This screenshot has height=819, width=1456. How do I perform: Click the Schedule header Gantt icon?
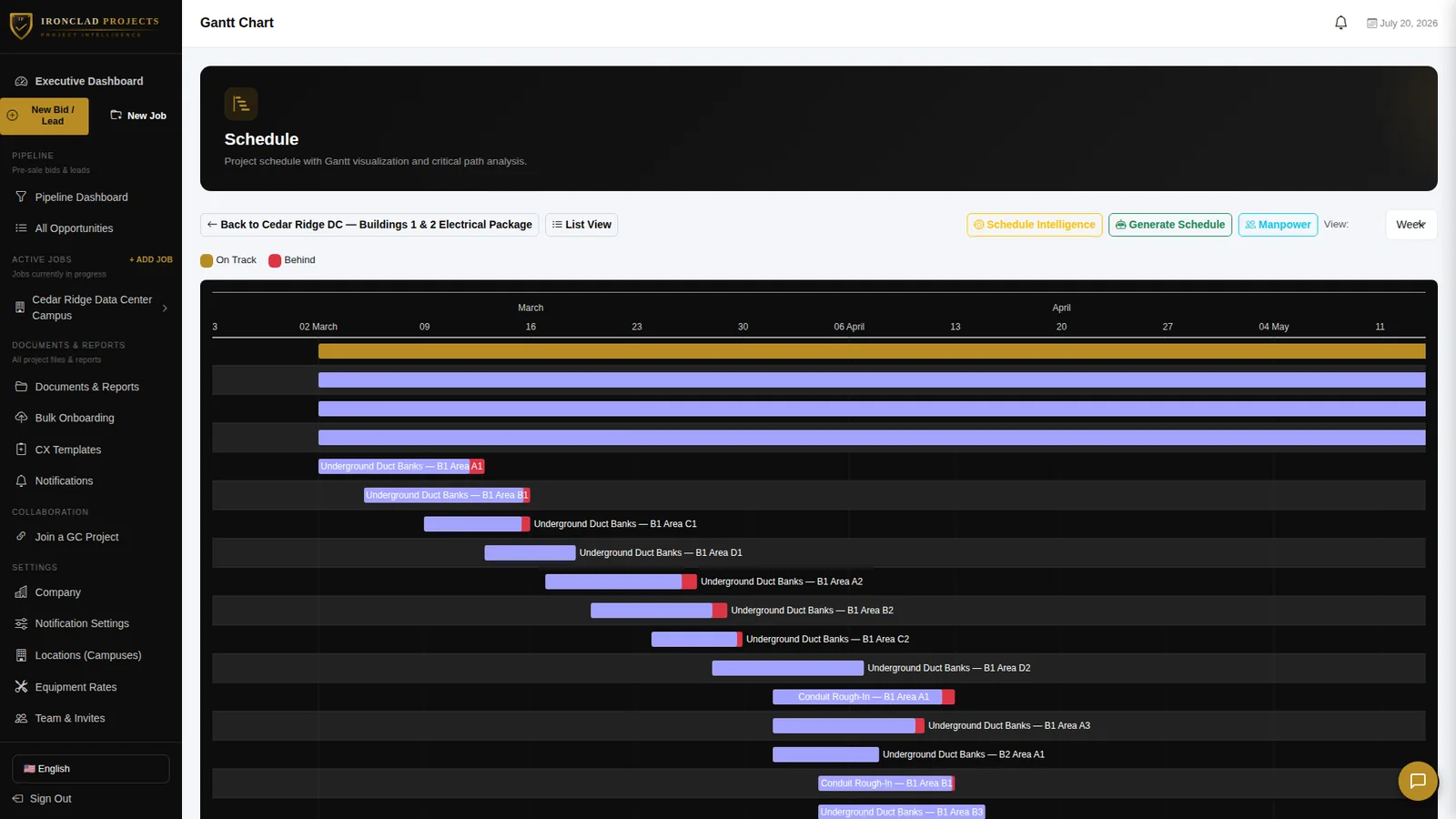coord(241,104)
